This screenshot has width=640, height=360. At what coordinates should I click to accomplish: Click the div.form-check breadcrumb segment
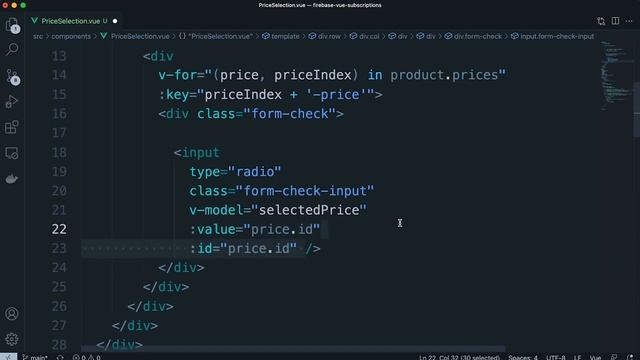click(x=473, y=36)
